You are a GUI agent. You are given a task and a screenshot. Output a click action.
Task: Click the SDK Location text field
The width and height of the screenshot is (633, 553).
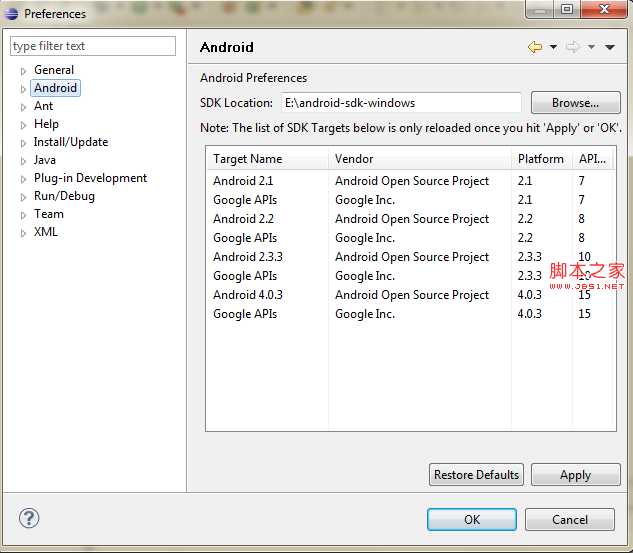point(401,103)
